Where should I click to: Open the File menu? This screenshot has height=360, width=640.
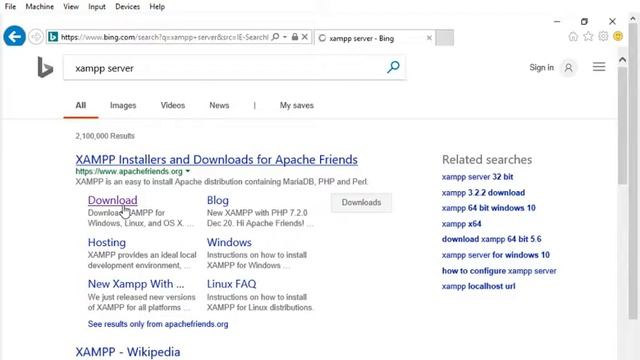[10, 7]
